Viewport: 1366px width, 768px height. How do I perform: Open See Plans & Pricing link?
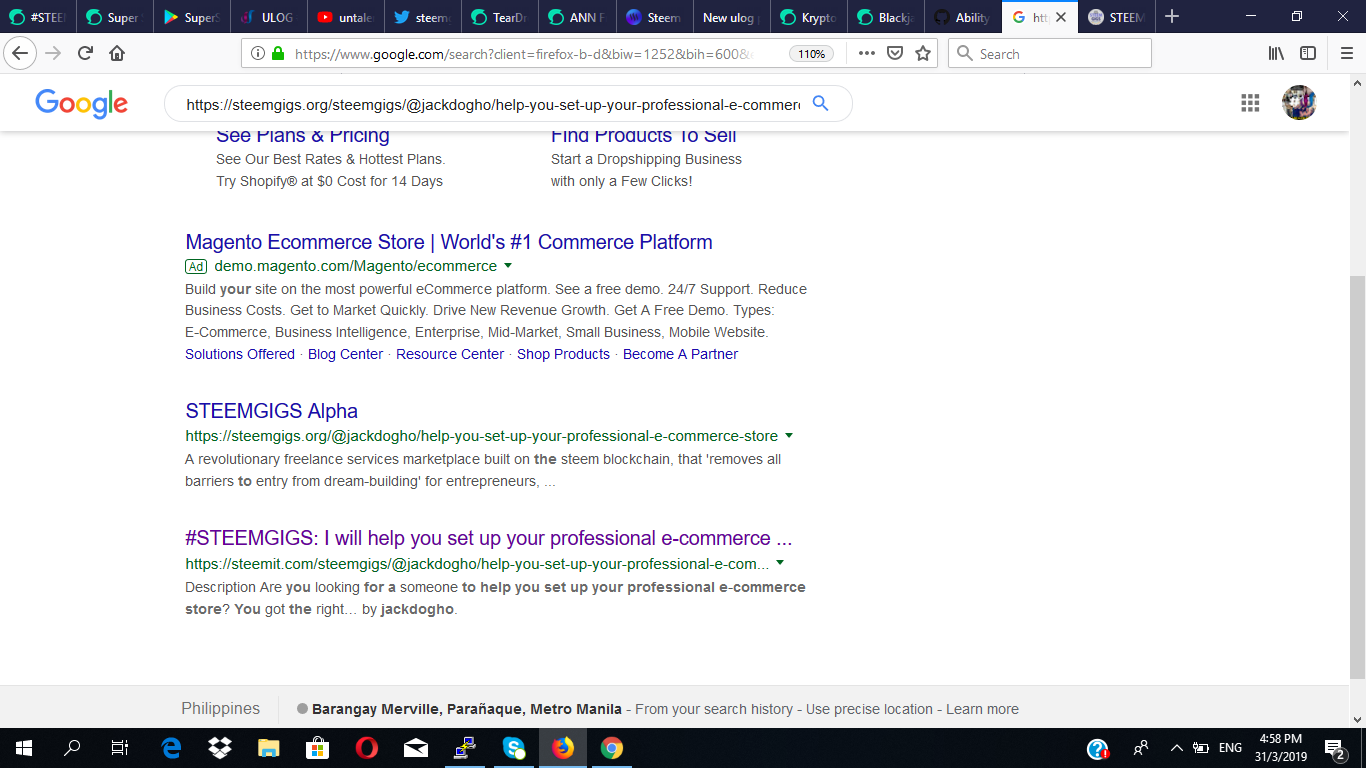pyautogui.click(x=303, y=135)
